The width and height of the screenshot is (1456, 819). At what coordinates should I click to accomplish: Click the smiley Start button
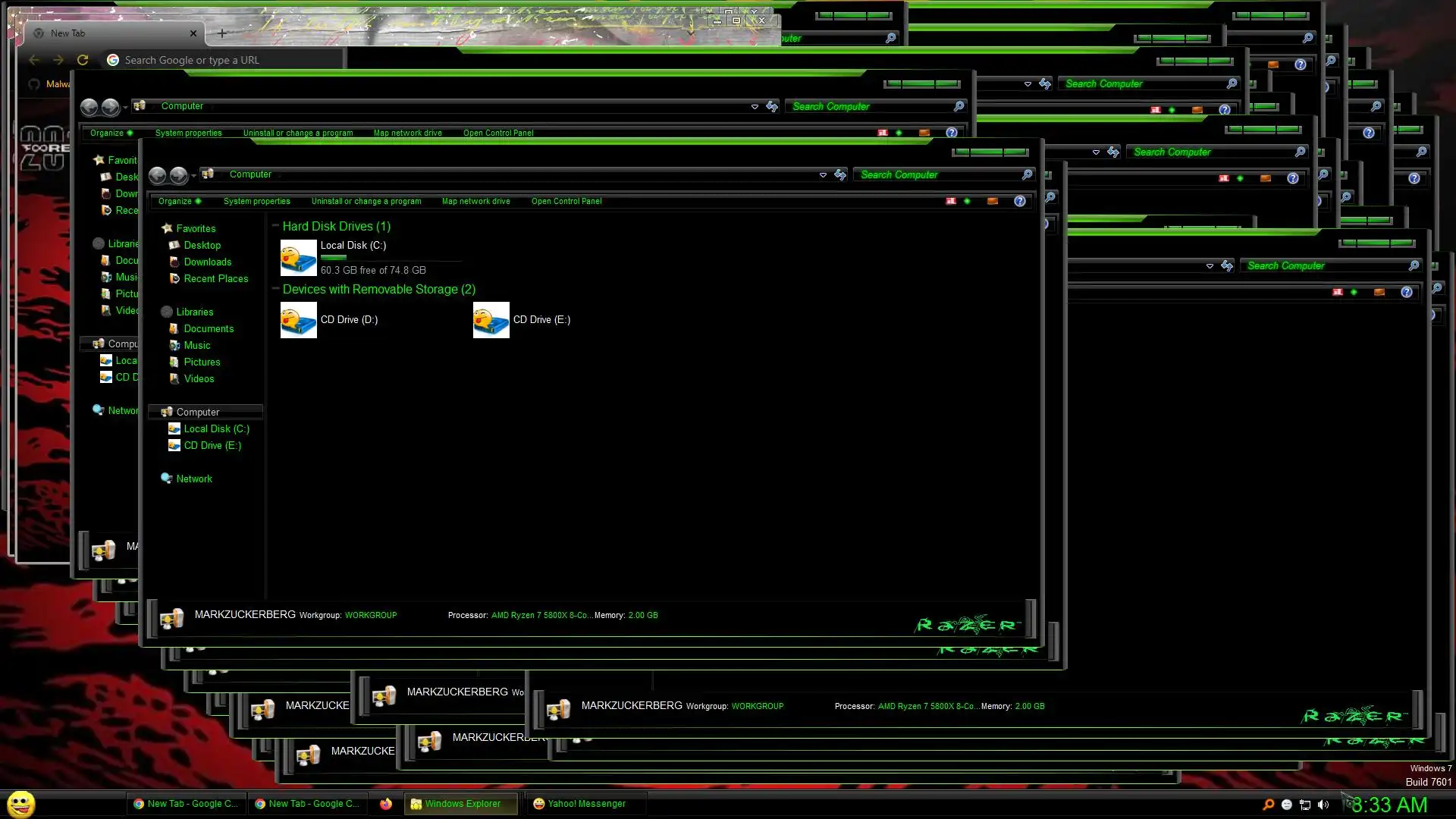(x=20, y=804)
